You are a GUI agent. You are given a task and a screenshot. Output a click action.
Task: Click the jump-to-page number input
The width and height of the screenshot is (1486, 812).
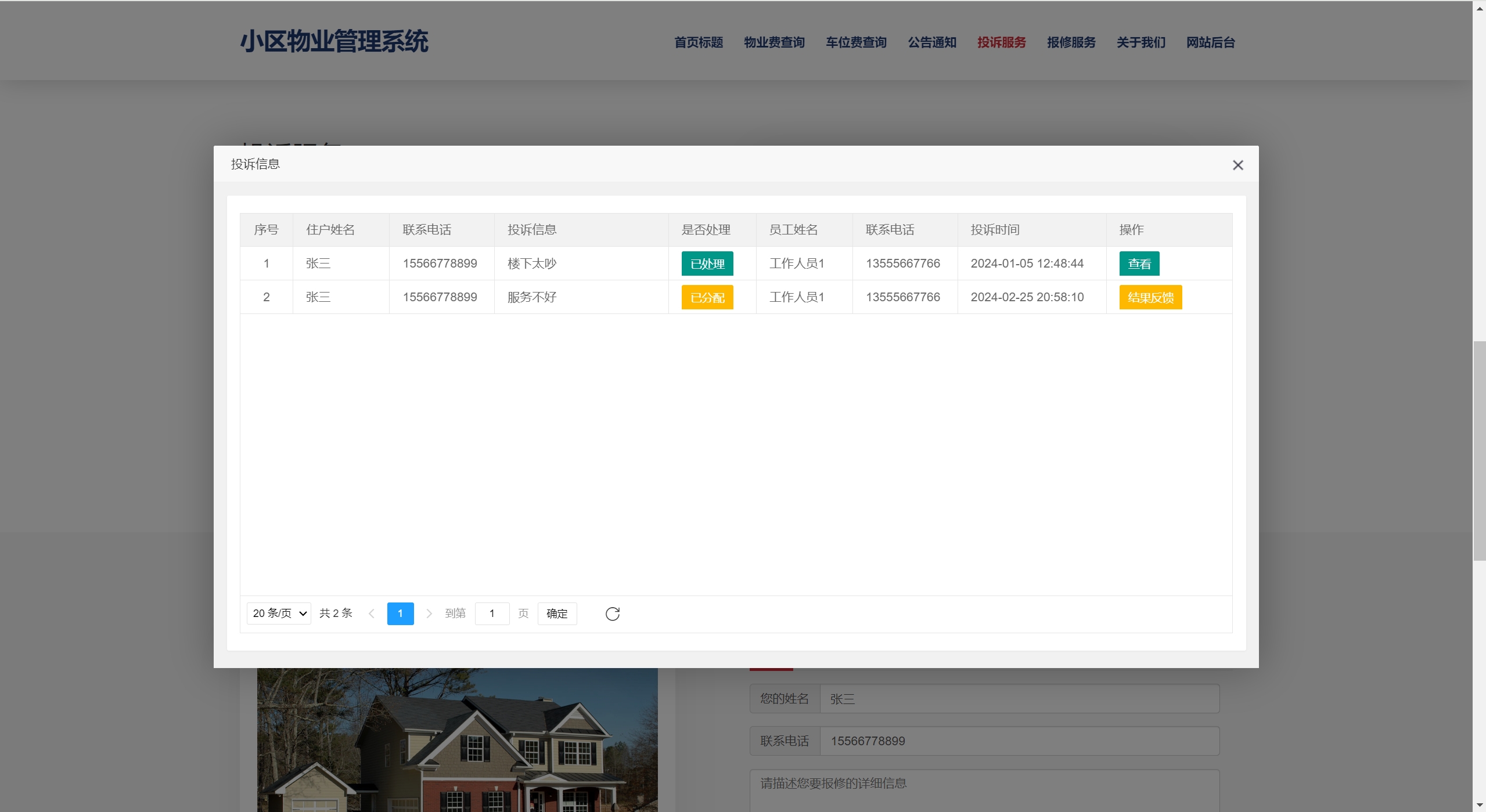pos(492,613)
